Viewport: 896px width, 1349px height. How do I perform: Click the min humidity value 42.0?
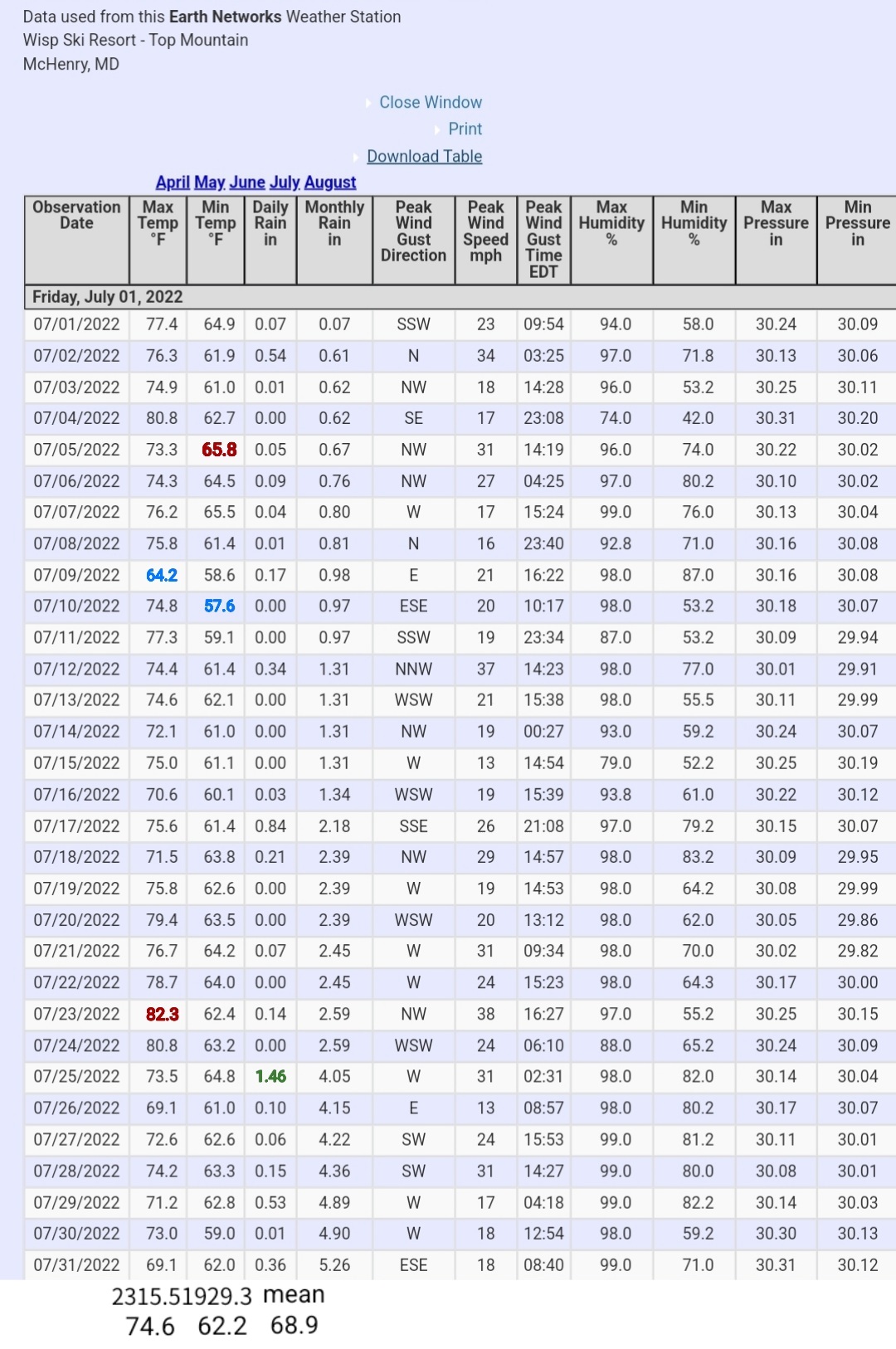coord(698,418)
